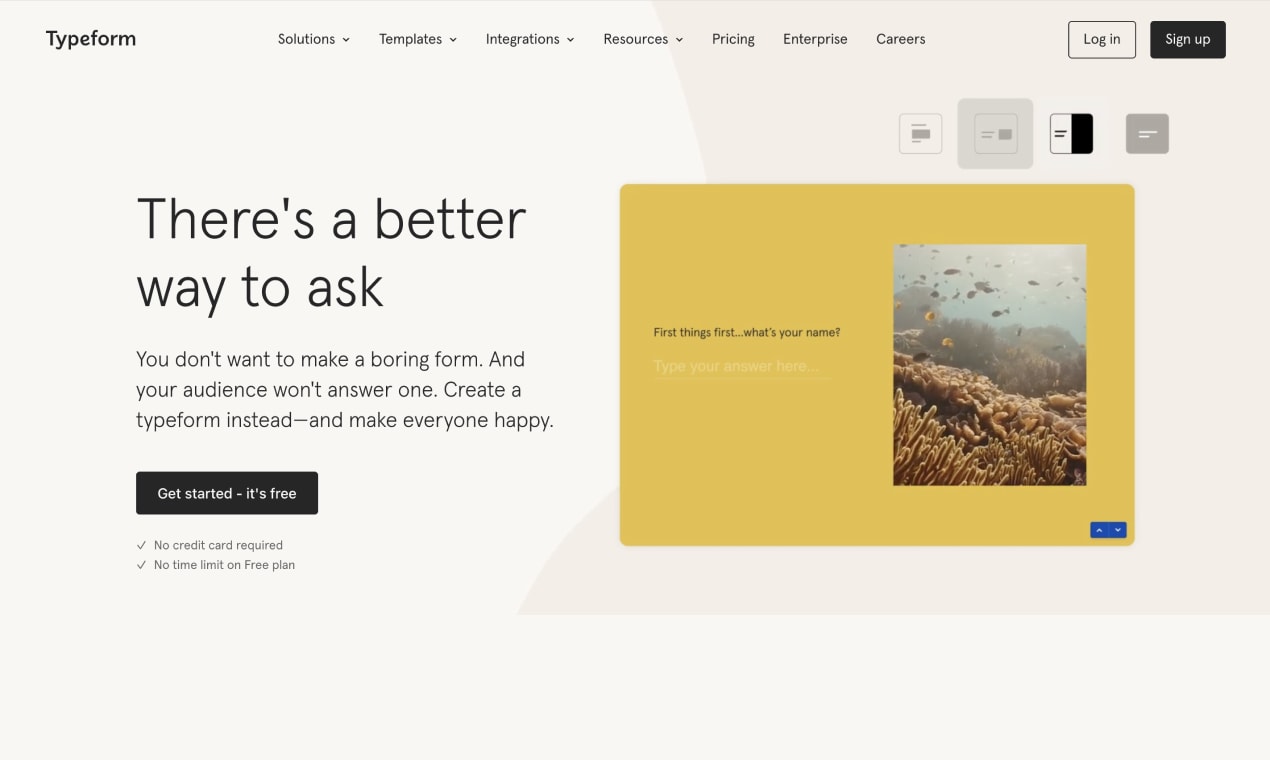Screen dimensions: 1270x760
Task: Open the Typeform logo homepage link
Action: click(91, 39)
